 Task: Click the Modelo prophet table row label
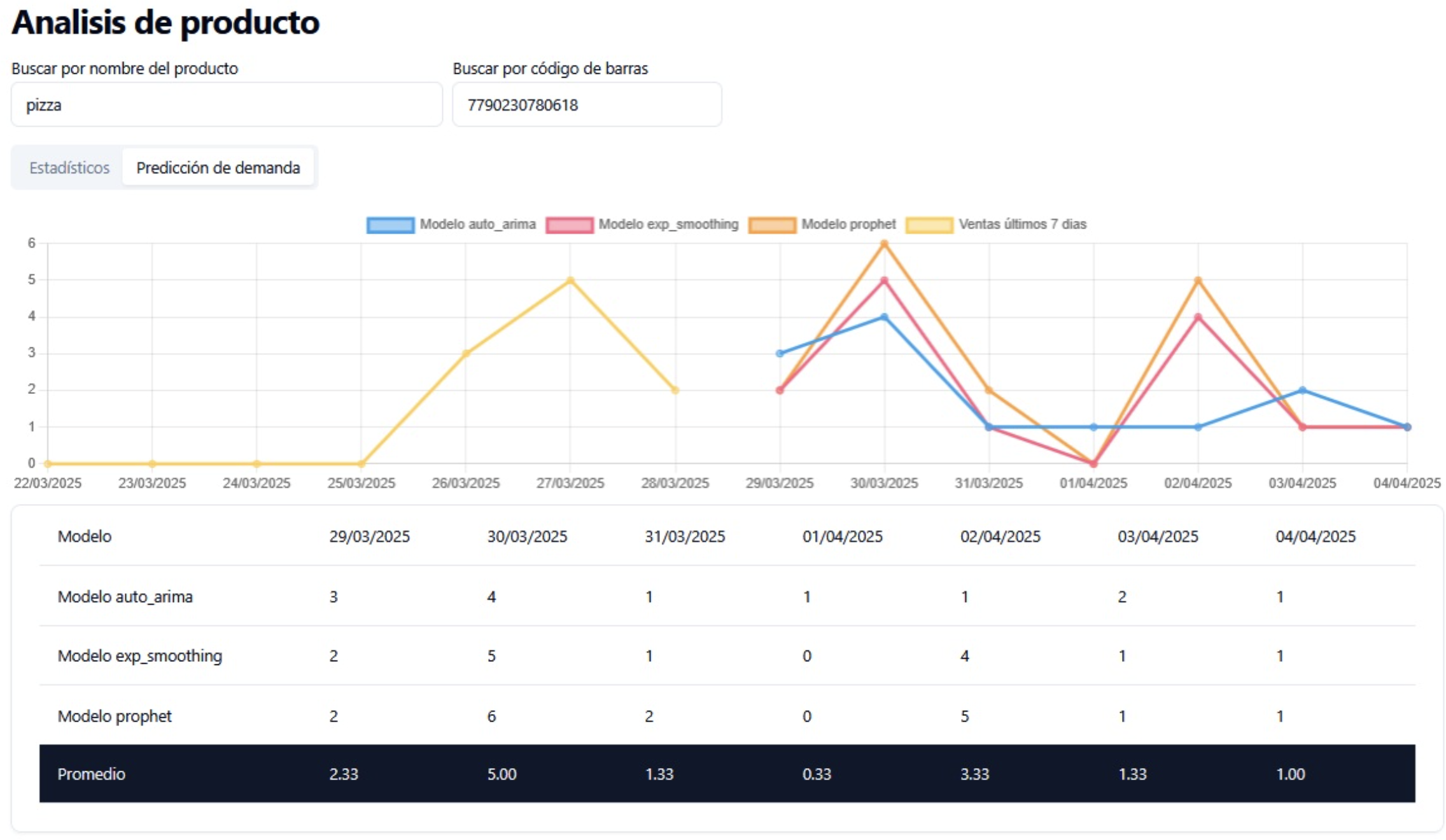pyautogui.click(x=115, y=716)
